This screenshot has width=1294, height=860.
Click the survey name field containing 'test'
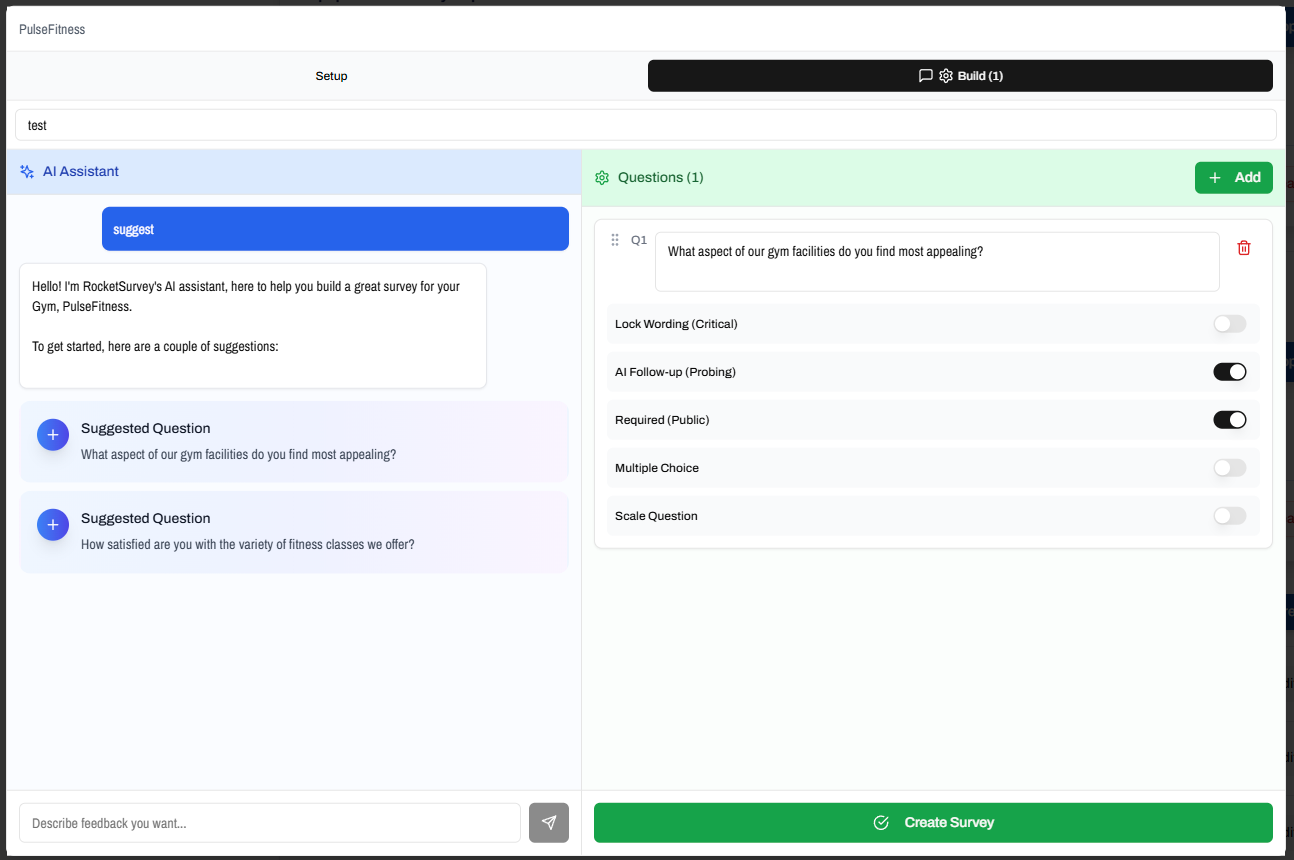(x=645, y=124)
